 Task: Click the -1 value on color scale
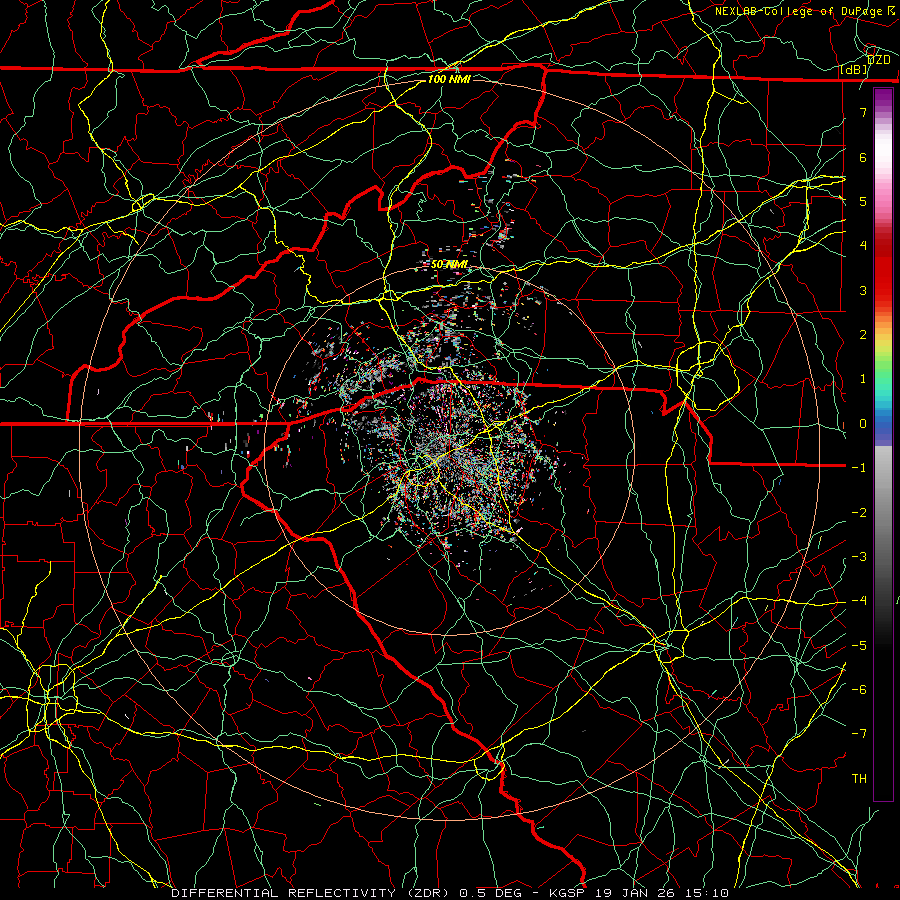point(859,468)
